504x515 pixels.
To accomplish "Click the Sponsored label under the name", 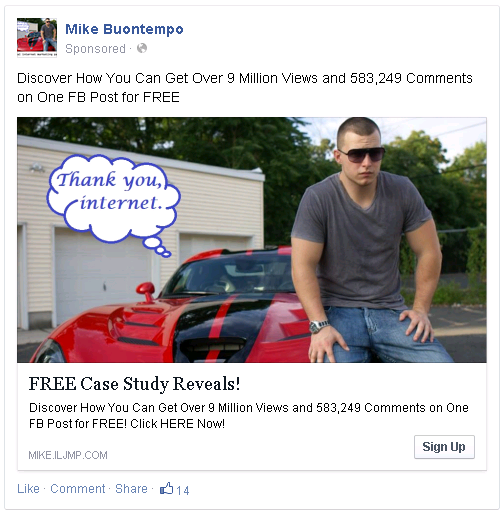I will [x=95, y=49].
